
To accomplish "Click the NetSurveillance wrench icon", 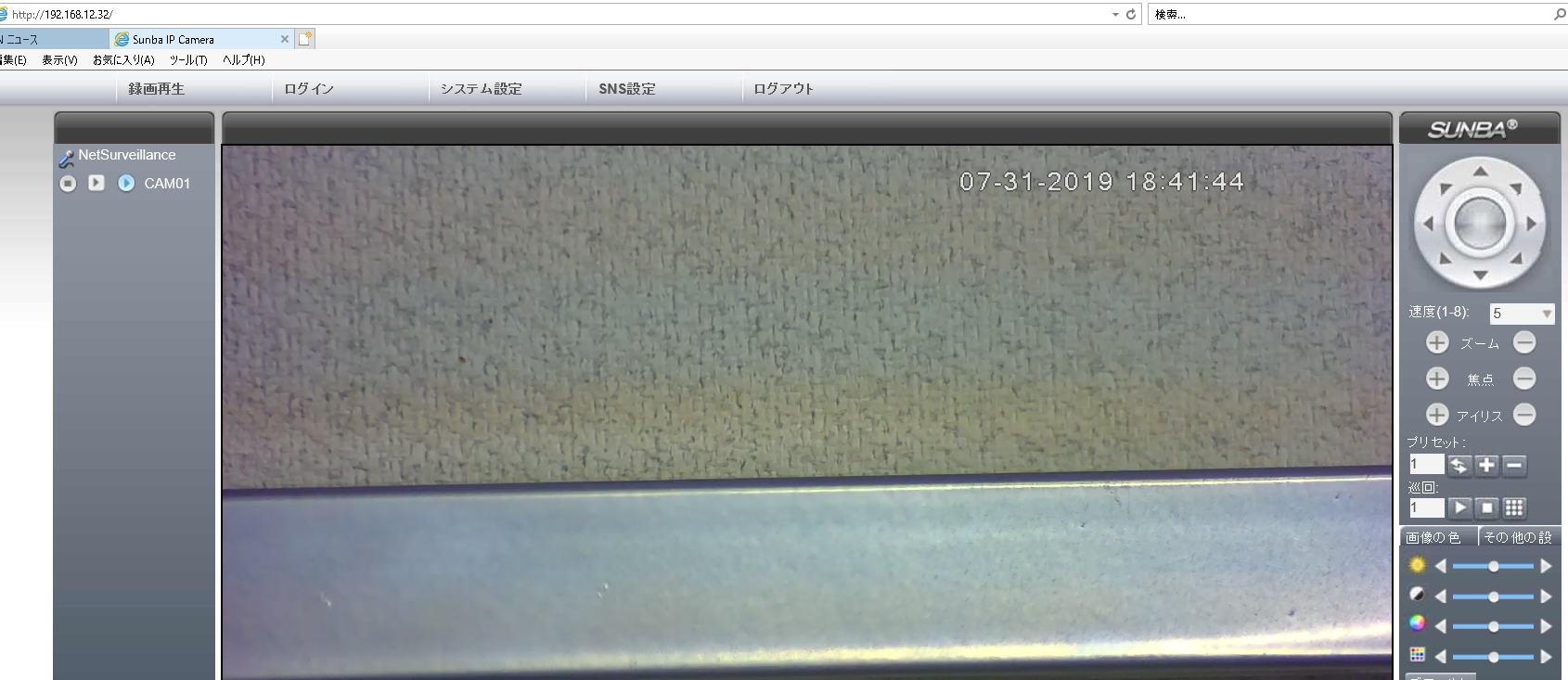I will pos(67,158).
